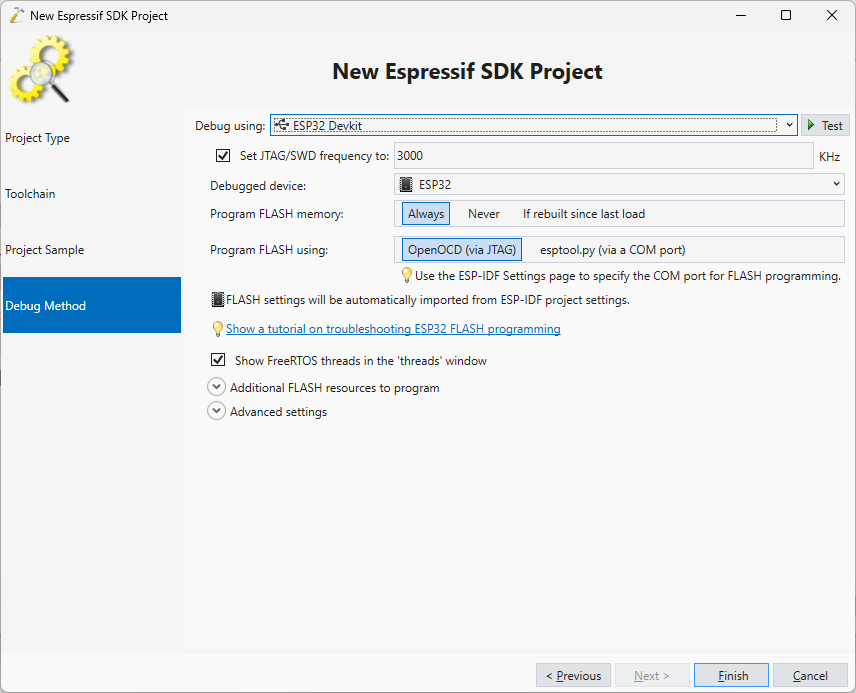Click the FLASH settings chip icon

coord(217,300)
